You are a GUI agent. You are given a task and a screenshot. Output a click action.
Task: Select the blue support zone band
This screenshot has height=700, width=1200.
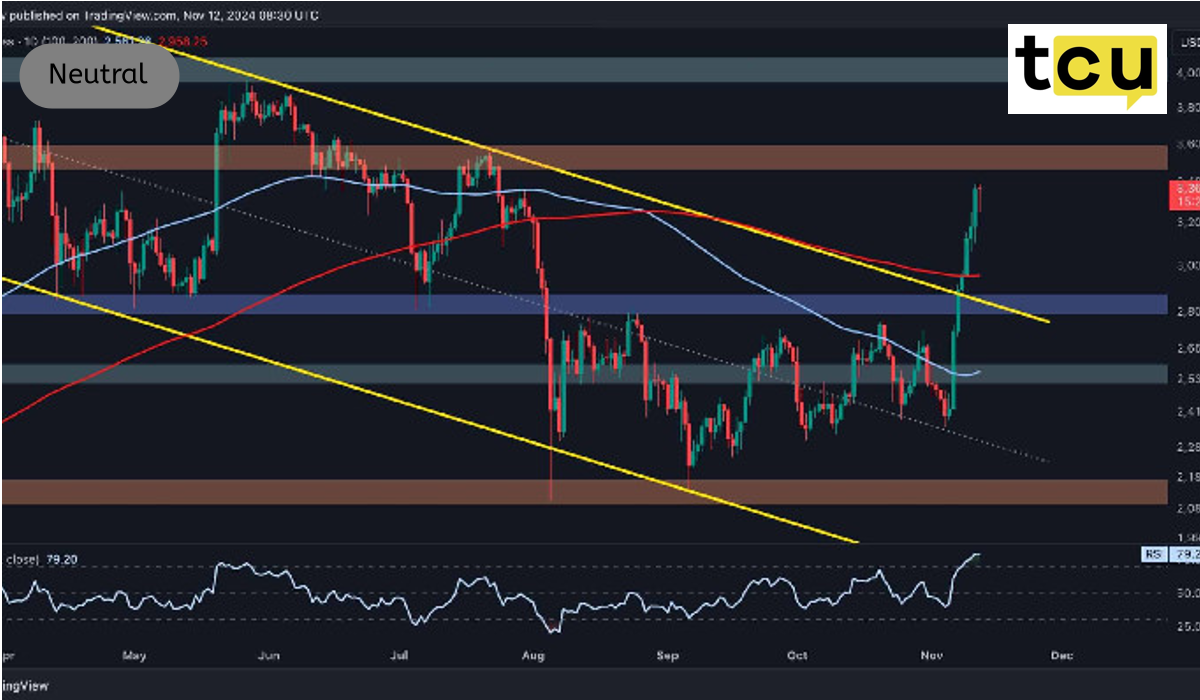pos(600,304)
